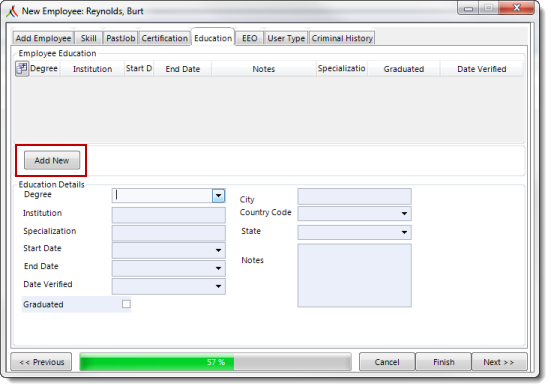
Task: Open the End Date picker dropdown
Action: point(218,268)
